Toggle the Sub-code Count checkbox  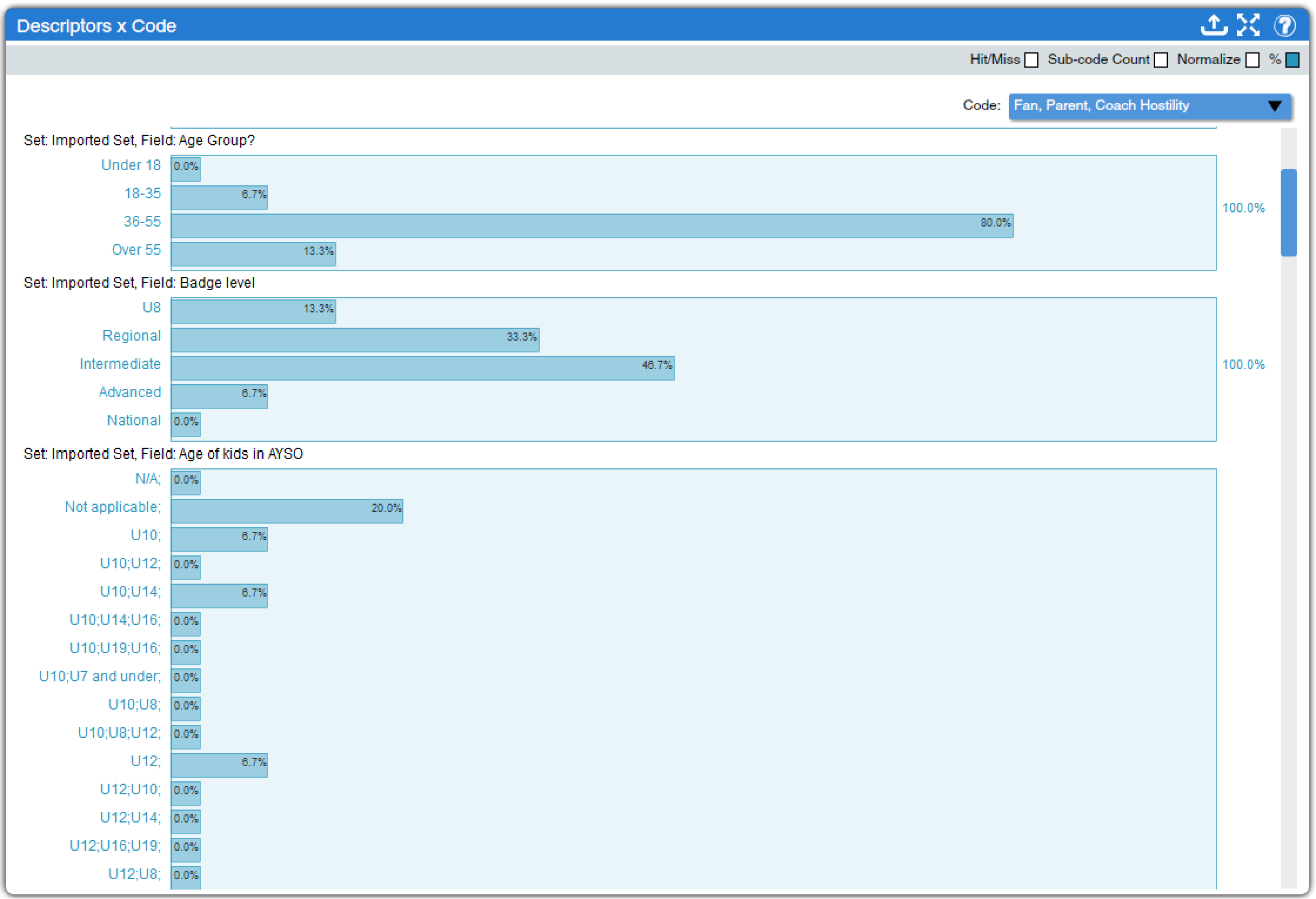click(1160, 60)
